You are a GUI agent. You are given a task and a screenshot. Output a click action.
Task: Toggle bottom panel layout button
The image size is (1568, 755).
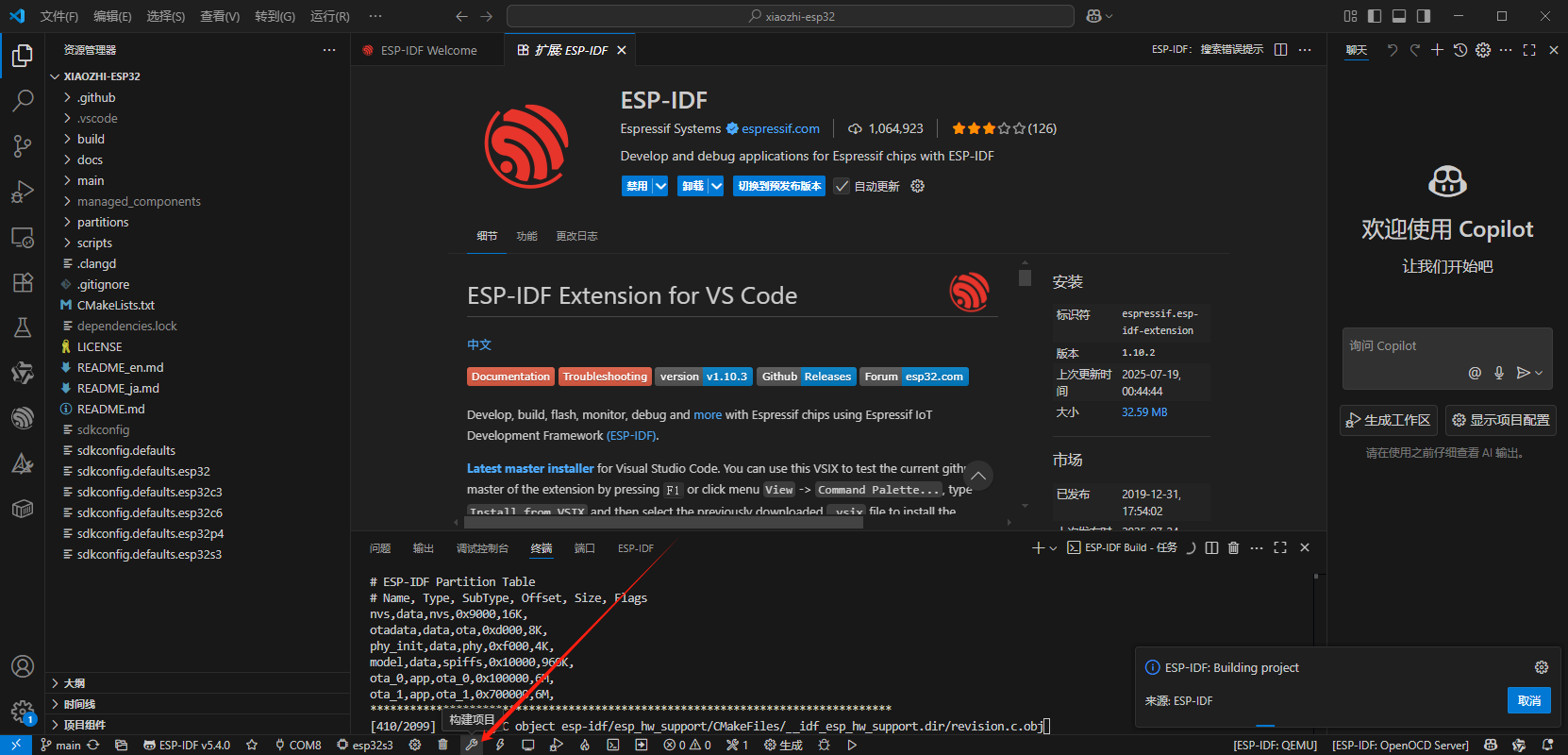coord(1399,16)
